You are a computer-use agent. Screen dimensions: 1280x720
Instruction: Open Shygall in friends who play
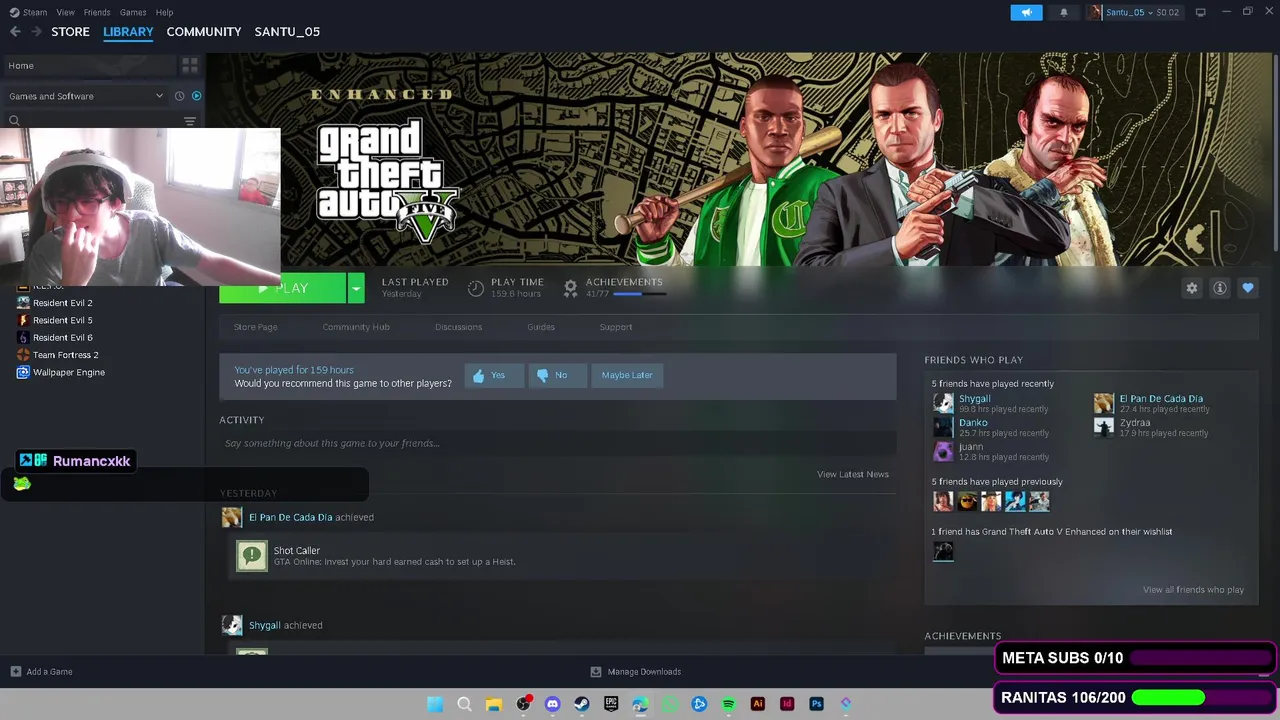(974, 398)
